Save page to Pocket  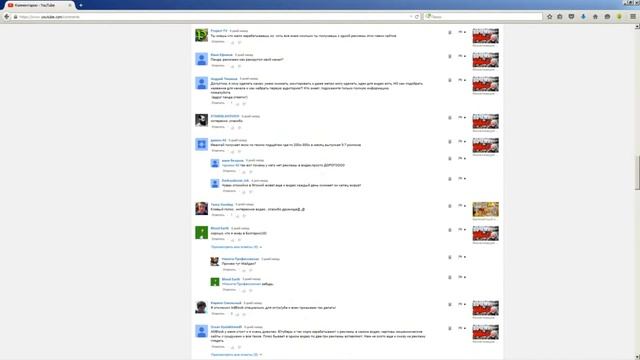coord(571,17)
